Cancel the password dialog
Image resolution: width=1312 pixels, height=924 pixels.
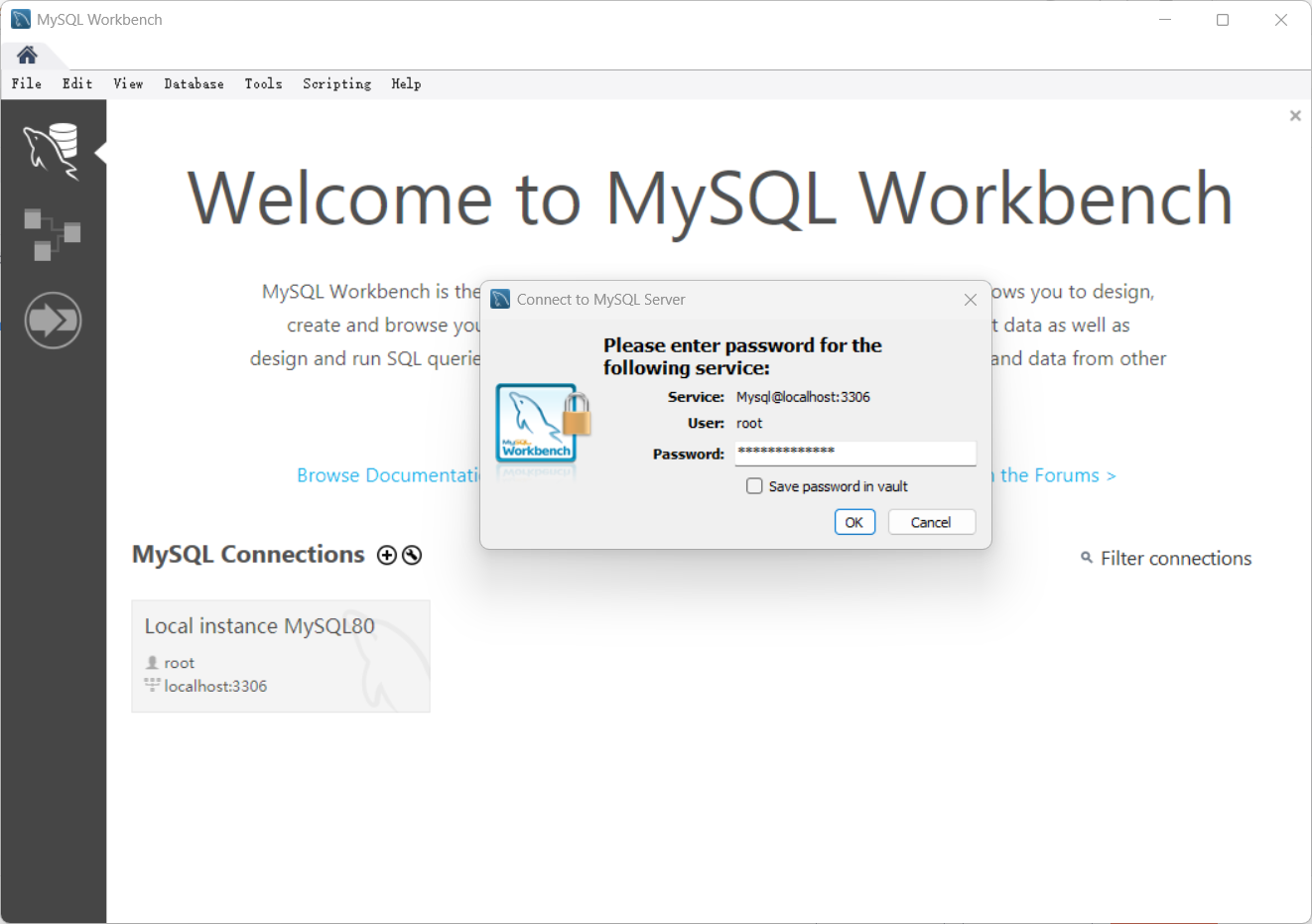pyautogui.click(x=931, y=522)
